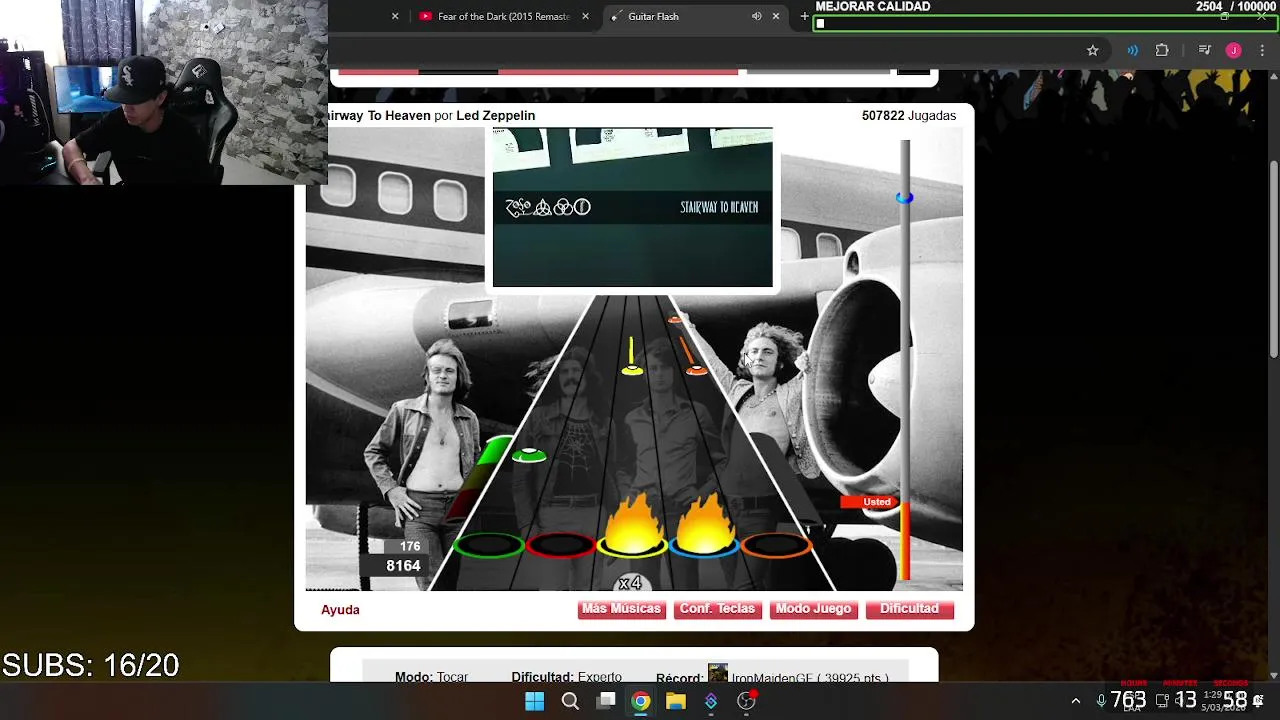1280x720 pixels.
Task: Open Task View in the taskbar
Action: click(606, 701)
